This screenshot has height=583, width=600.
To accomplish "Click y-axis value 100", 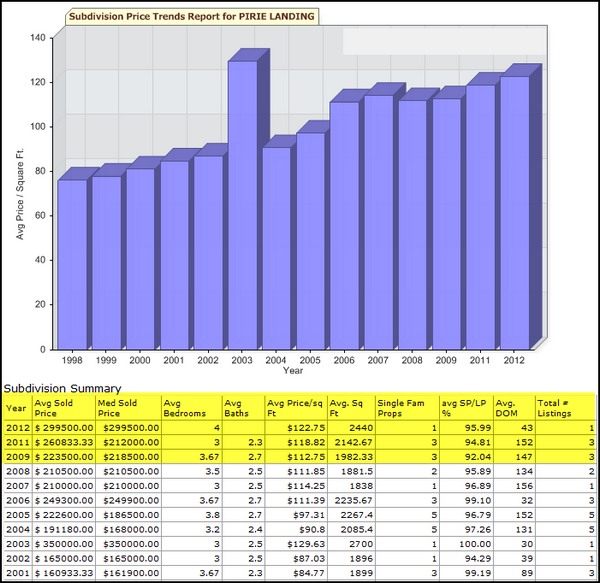I will (38, 126).
